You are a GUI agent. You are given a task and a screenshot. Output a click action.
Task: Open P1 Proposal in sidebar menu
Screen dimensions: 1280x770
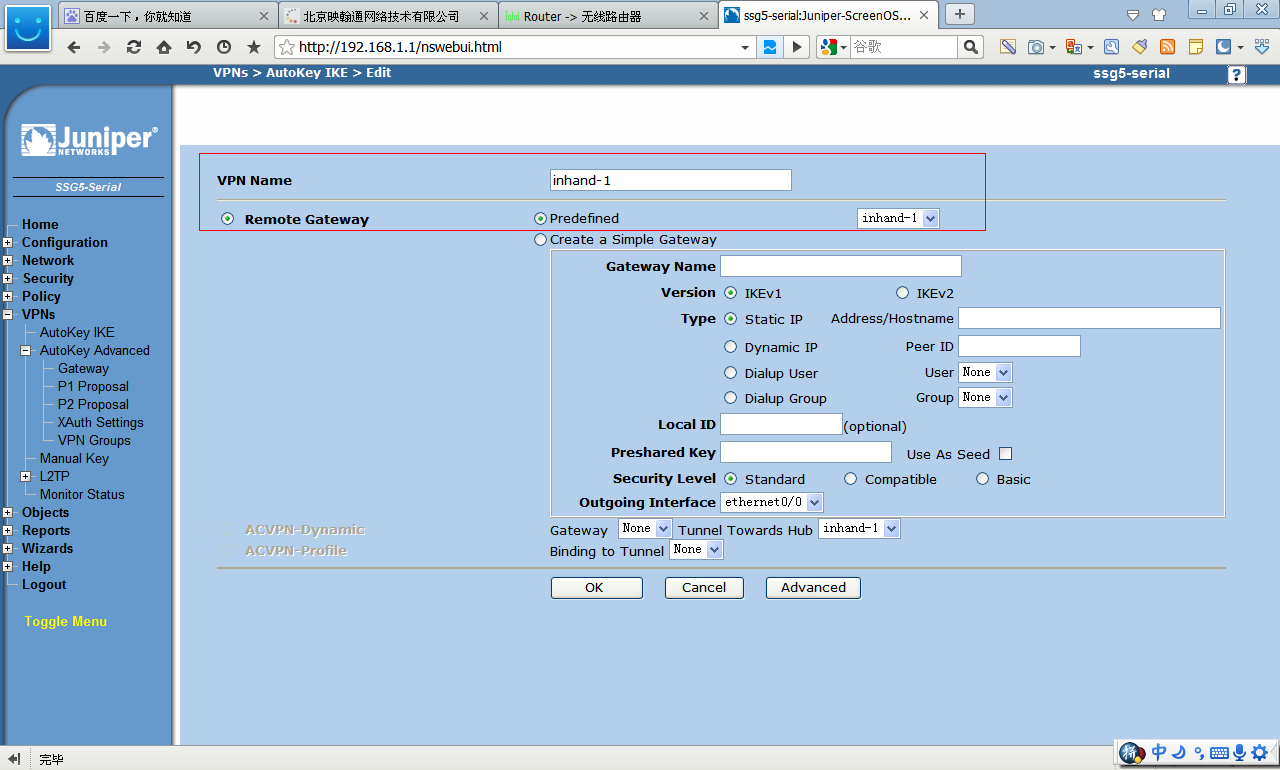93,387
